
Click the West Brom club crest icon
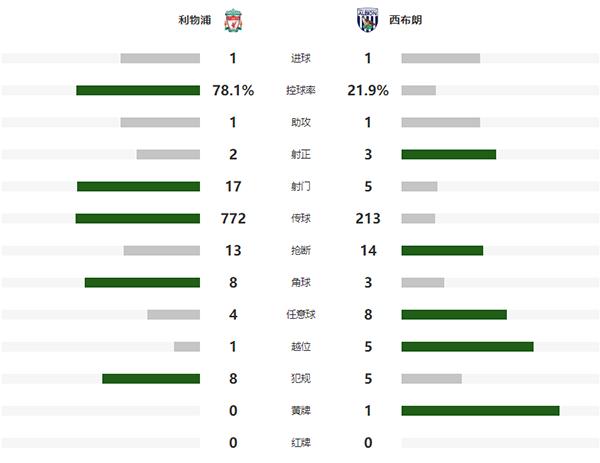point(367,21)
